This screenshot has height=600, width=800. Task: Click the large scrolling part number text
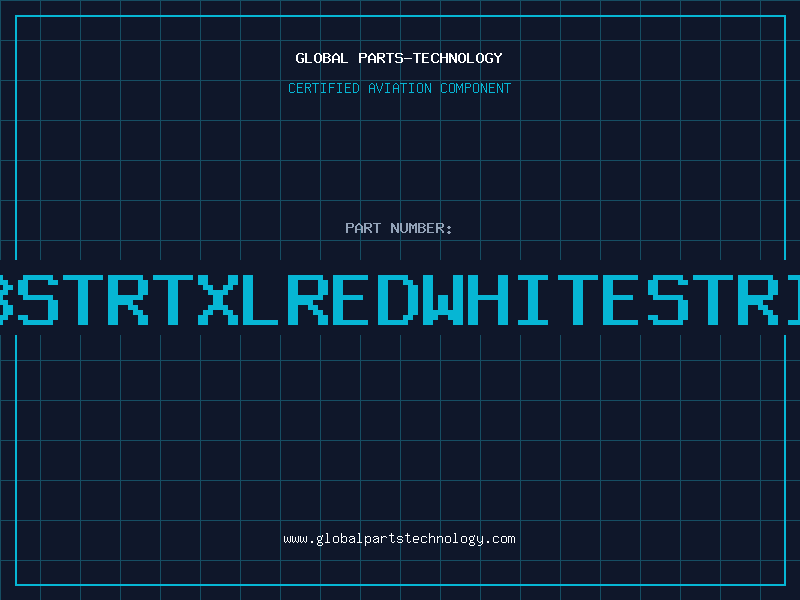pyautogui.click(x=400, y=300)
